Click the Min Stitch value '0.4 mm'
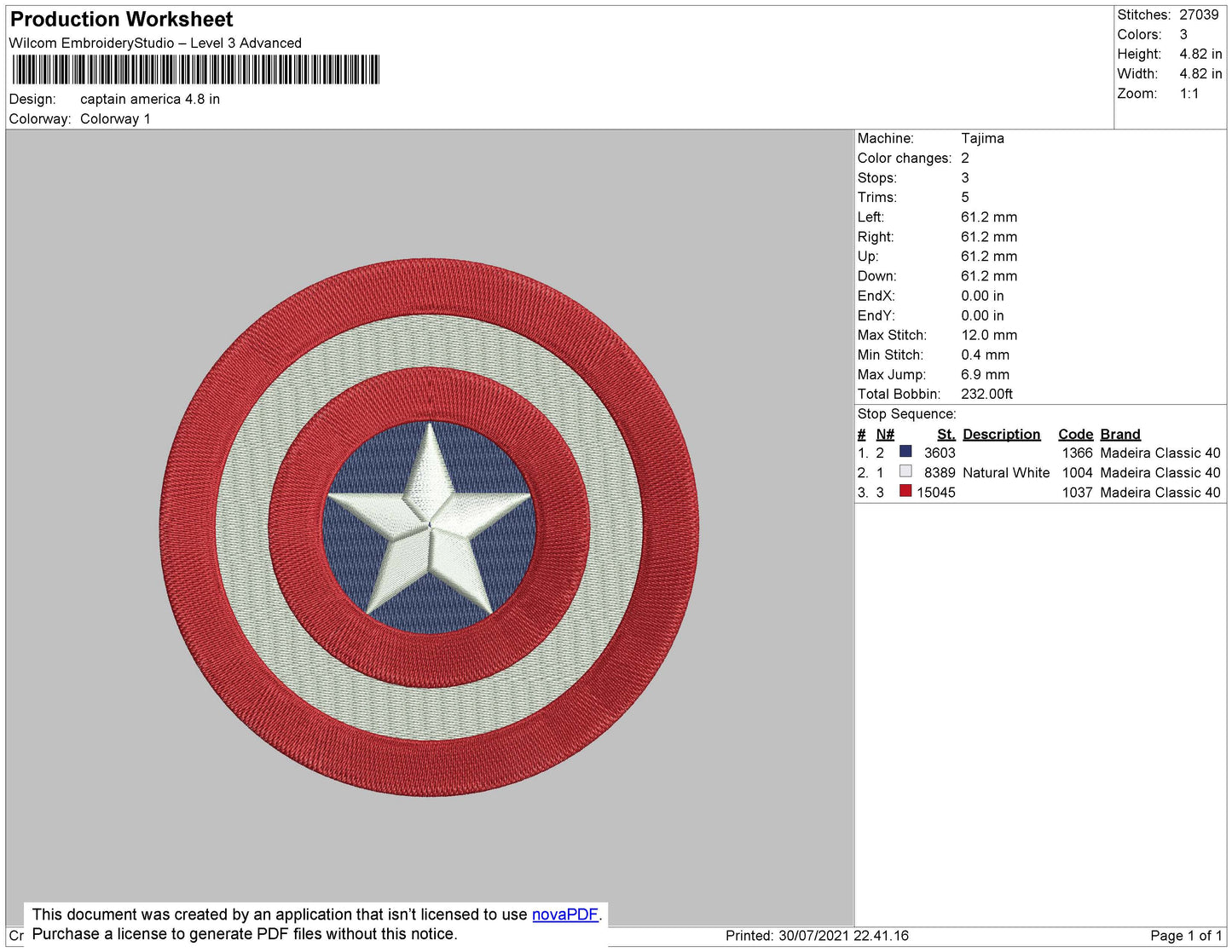 [x=985, y=355]
